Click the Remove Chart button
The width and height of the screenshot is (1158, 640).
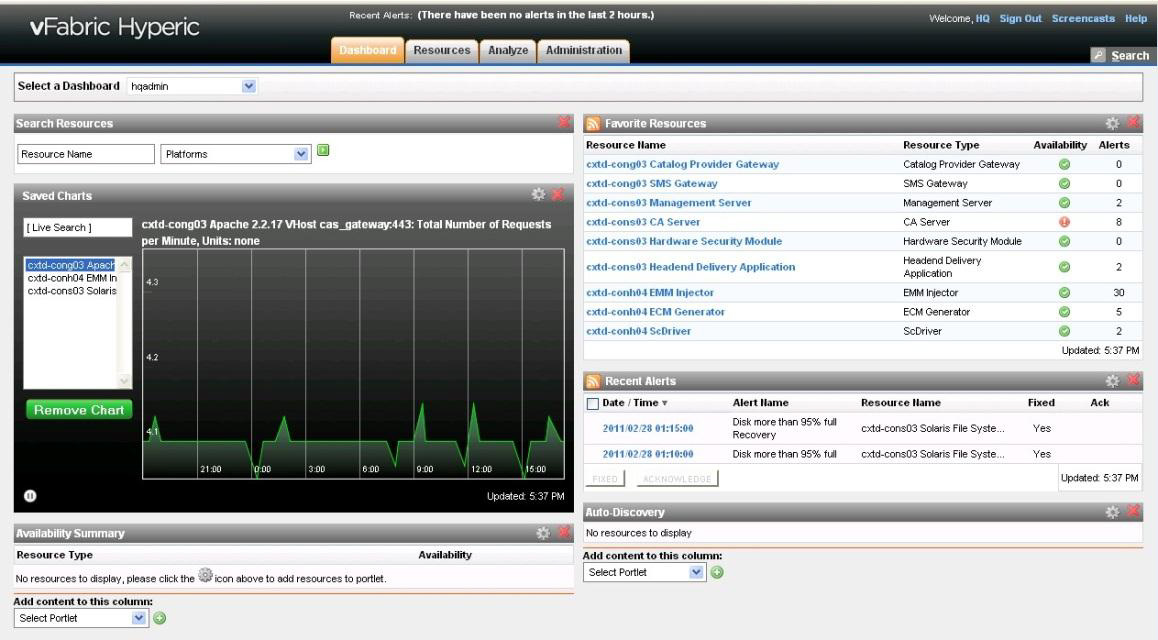(79, 410)
